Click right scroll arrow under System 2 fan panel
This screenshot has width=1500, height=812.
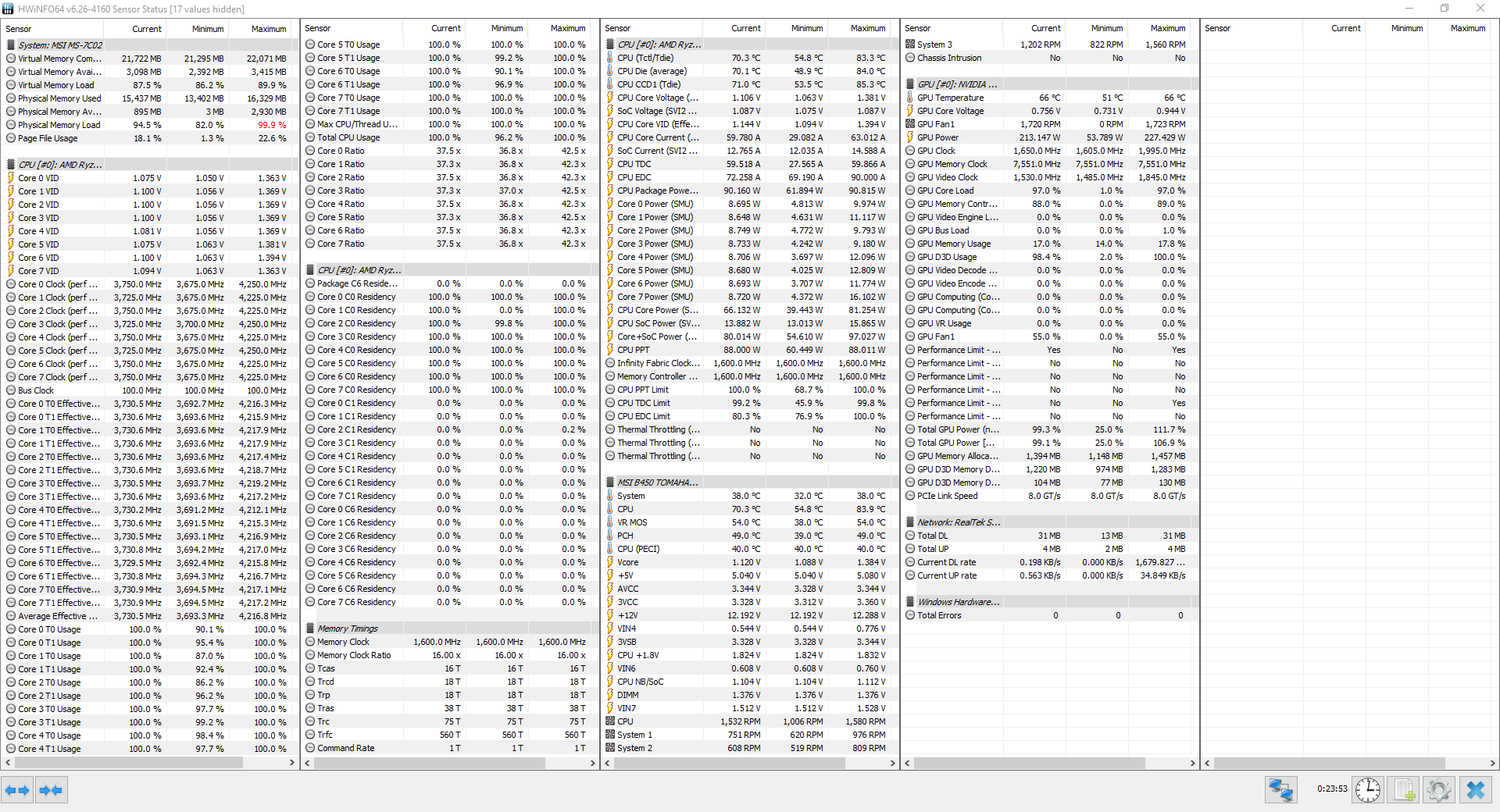[892, 763]
